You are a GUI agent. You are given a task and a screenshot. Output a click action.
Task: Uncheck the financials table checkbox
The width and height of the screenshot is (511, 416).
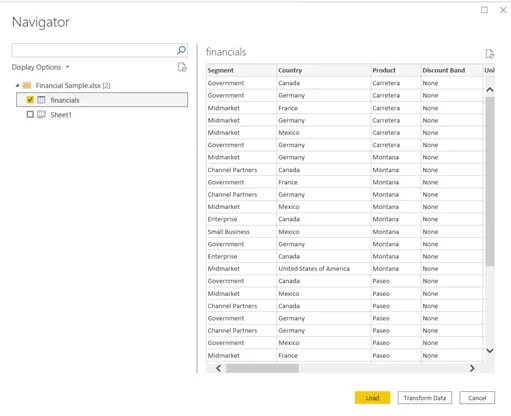(x=30, y=100)
